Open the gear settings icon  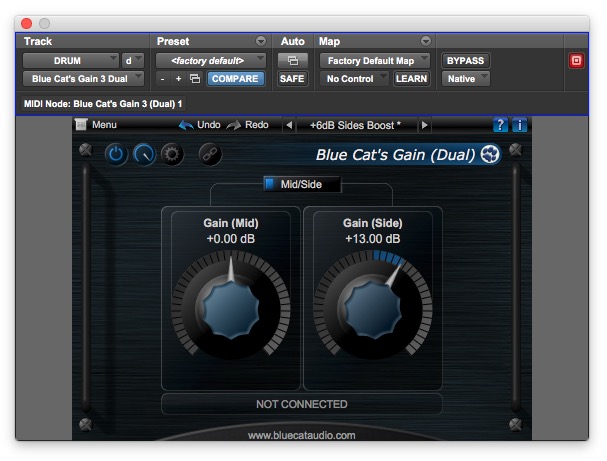[x=172, y=155]
